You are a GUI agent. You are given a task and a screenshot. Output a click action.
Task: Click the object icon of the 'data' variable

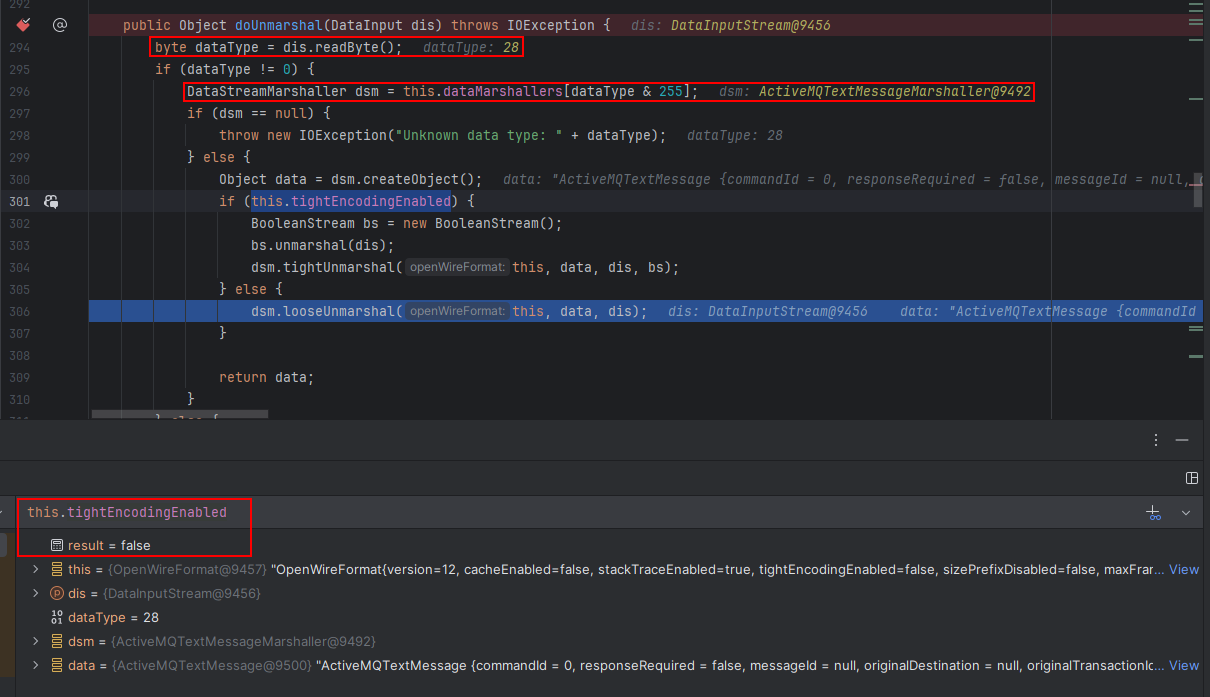pos(57,665)
